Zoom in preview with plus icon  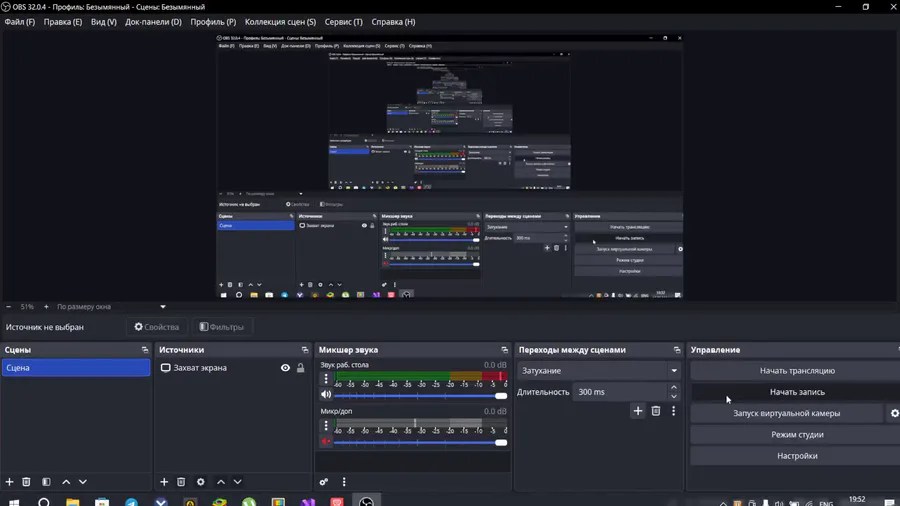[x=46, y=307]
